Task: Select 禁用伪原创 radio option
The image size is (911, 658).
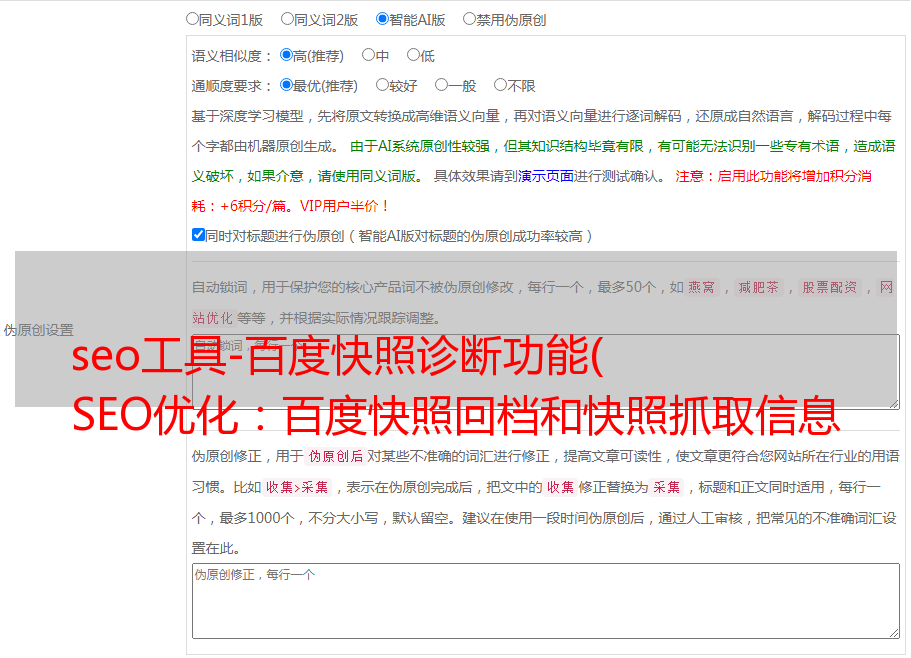Action: point(469,19)
